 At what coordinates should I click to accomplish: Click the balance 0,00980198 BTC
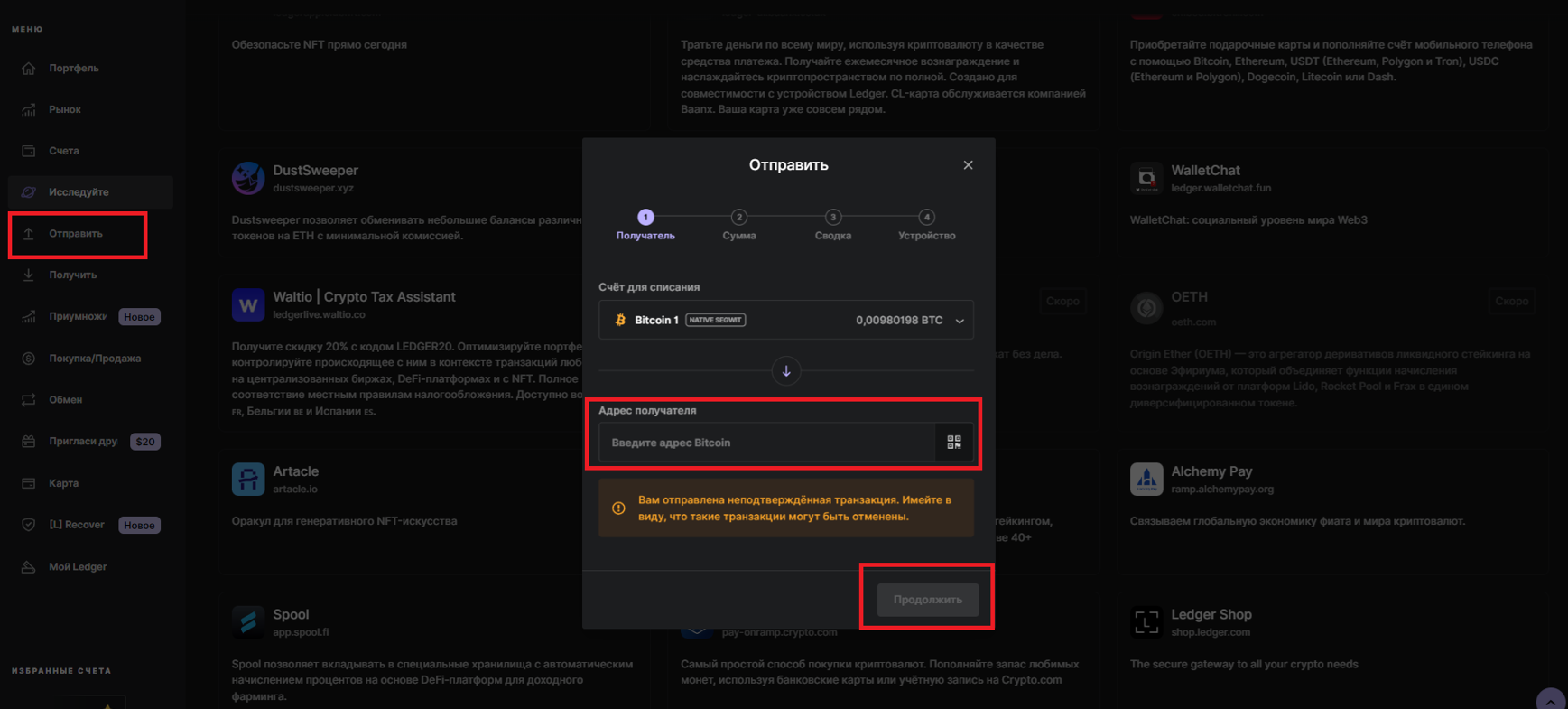click(899, 320)
